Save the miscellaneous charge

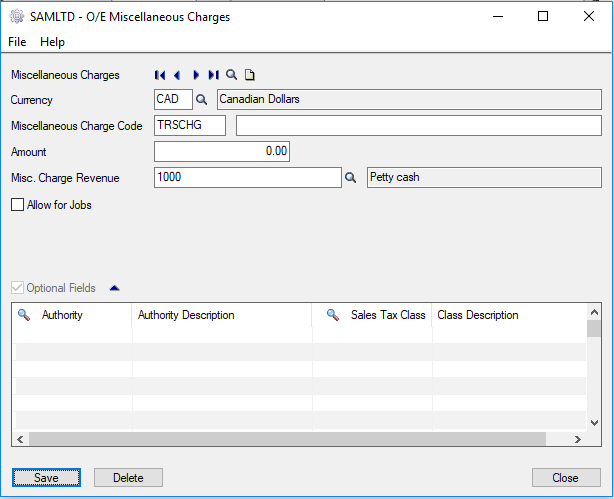pyautogui.click(x=46, y=477)
